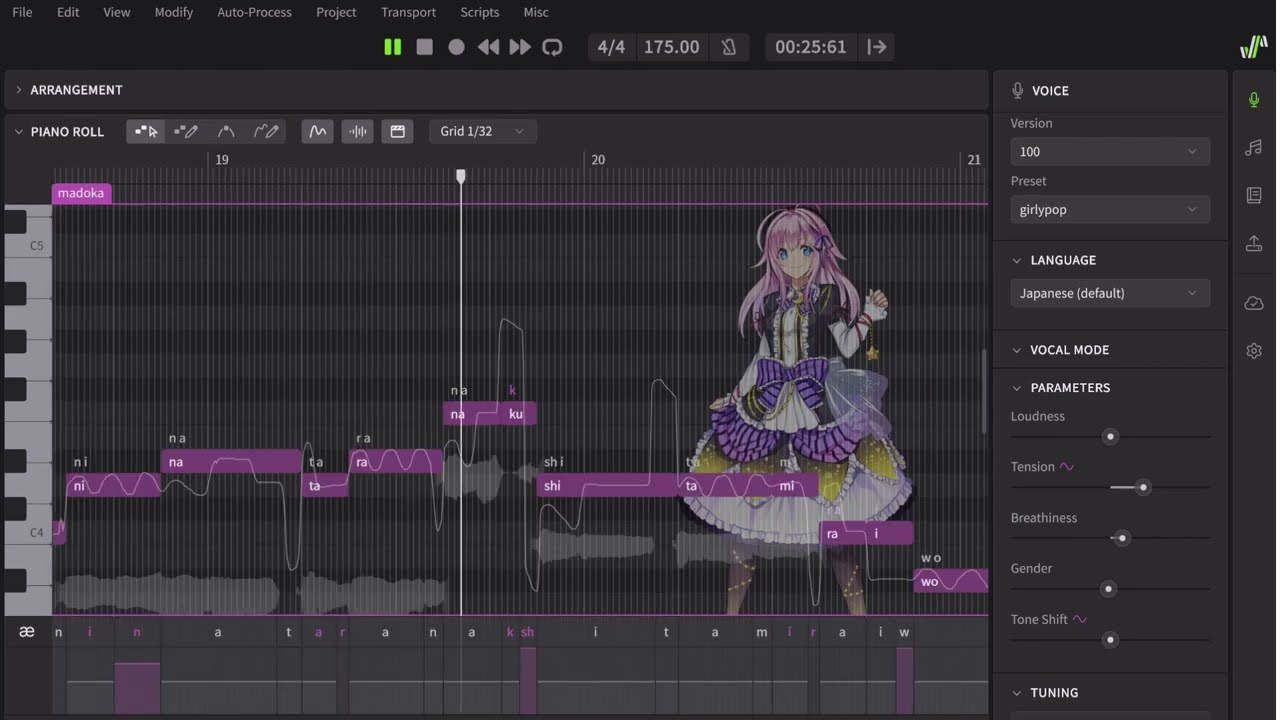The image size is (1280, 720).
Task: Collapse the TUNING section
Action: (1018, 693)
